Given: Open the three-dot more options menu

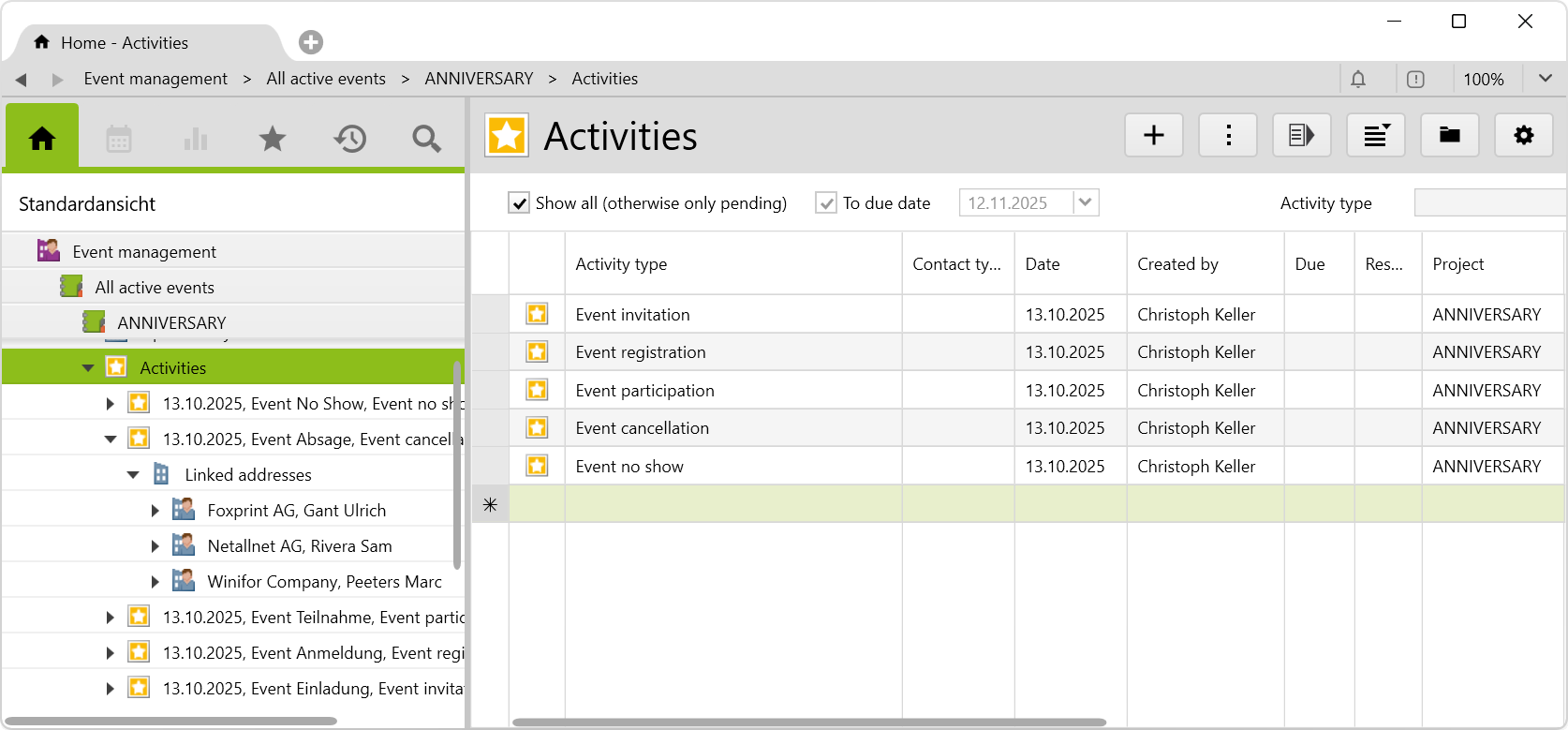Looking at the screenshot, I should [x=1228, y=136].
